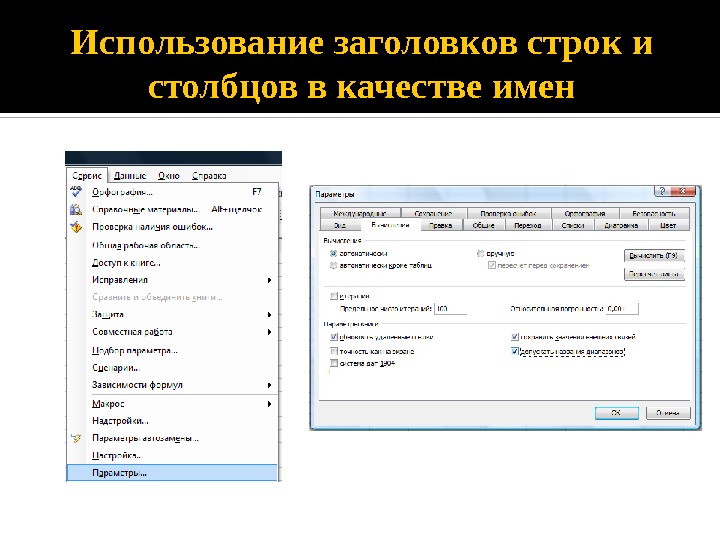Click the Относительная погрешность field

tap(622, 309)
